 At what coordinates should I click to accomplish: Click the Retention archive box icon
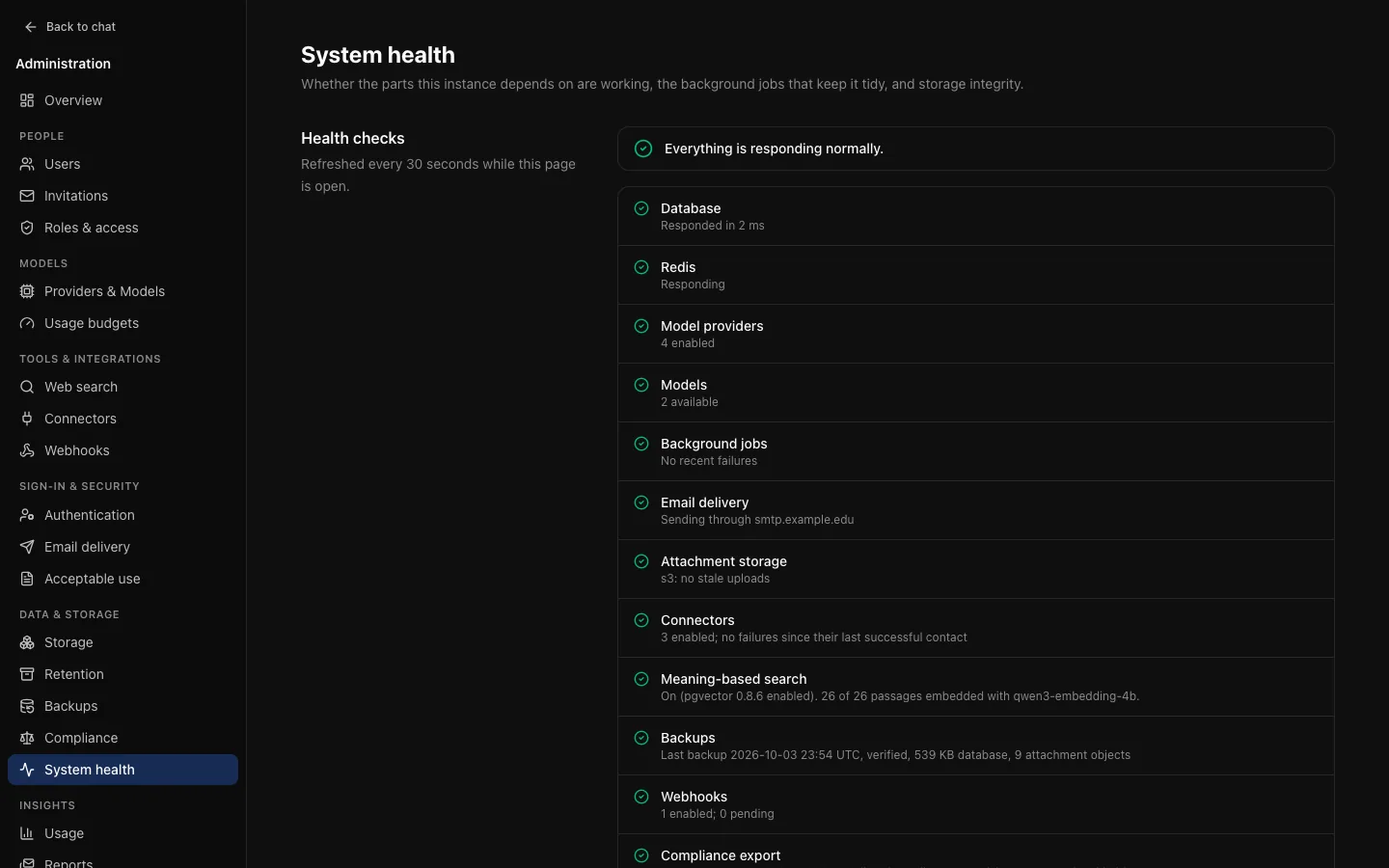27,674
